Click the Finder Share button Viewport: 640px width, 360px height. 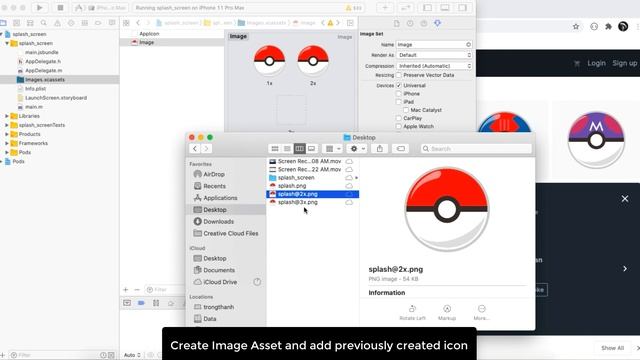point(380,149)
